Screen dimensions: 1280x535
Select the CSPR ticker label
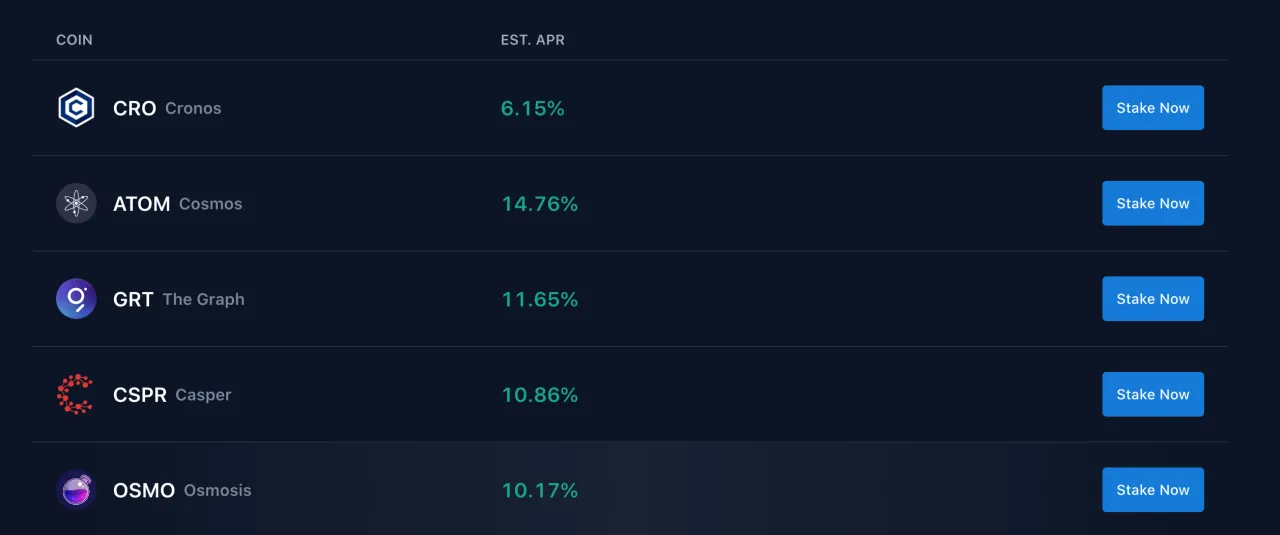[x=140, y=395]
